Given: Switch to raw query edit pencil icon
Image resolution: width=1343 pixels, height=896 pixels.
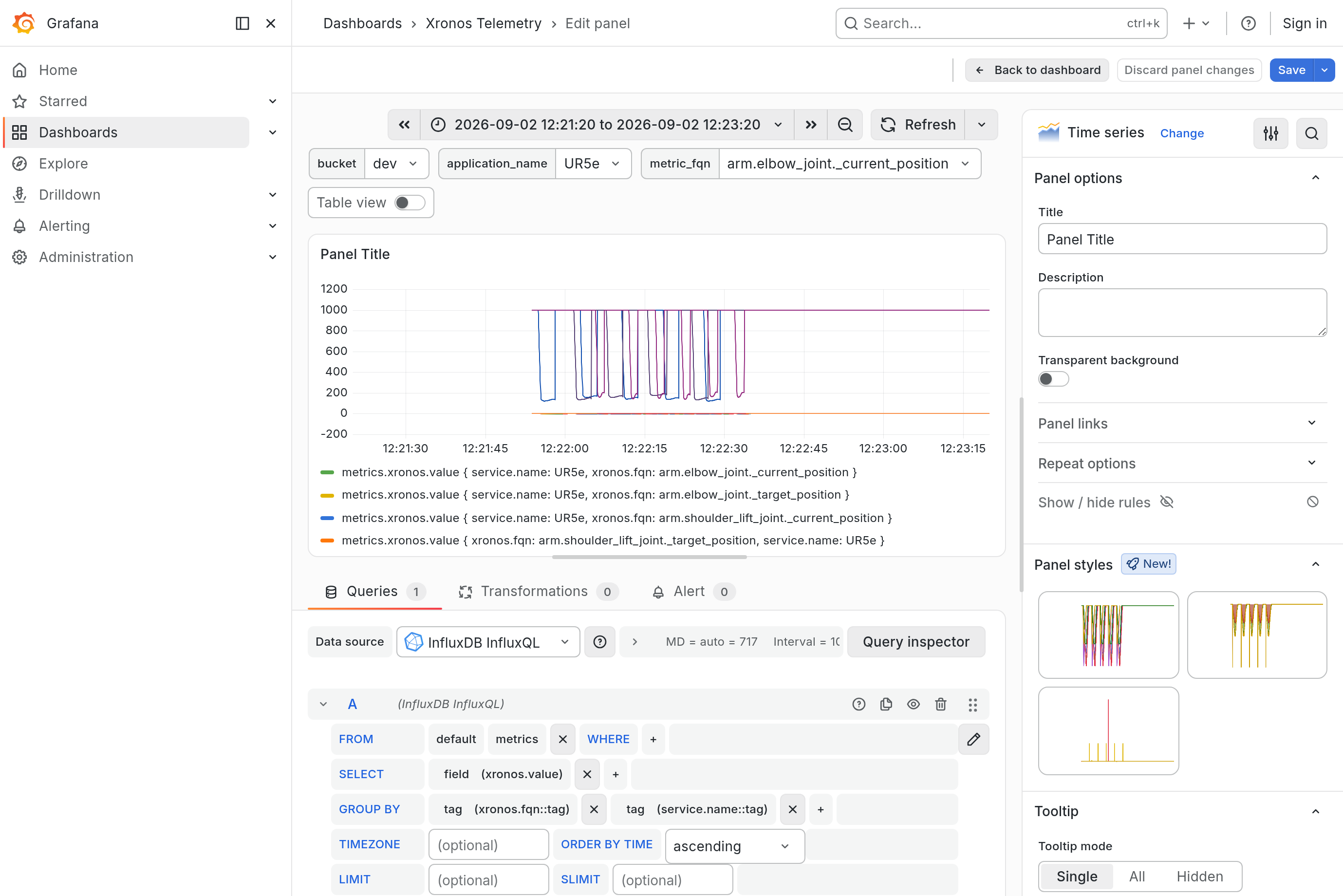Looking at the screenshot, I should 974,739.
